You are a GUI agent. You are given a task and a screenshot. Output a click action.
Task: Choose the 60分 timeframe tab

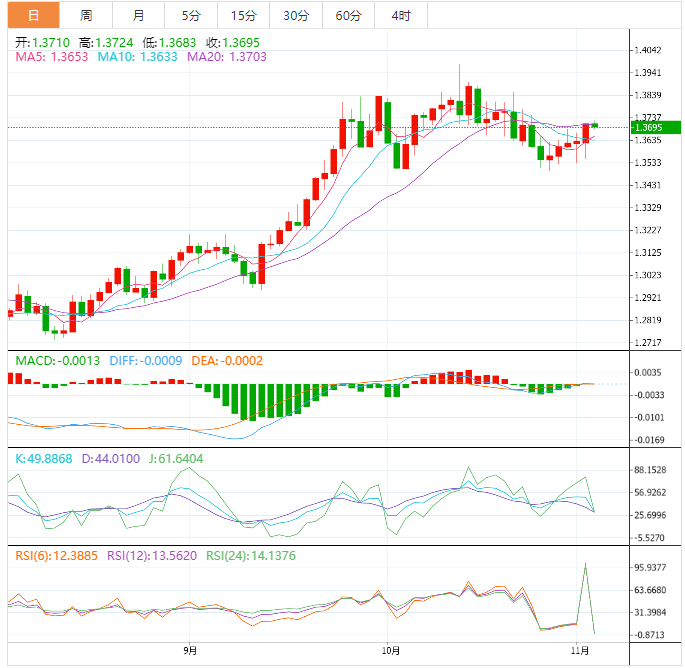[348, 15]
